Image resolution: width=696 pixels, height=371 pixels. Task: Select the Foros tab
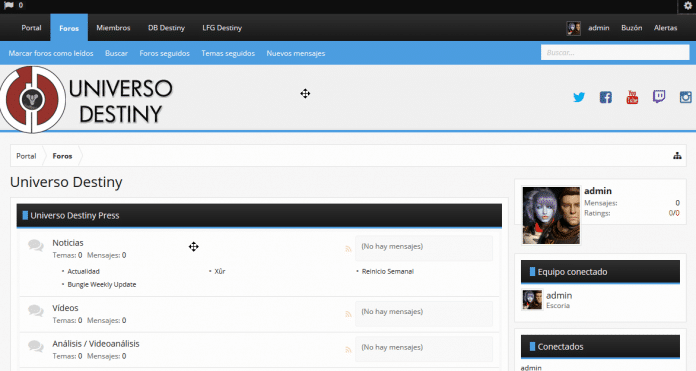tap(69, 28)
